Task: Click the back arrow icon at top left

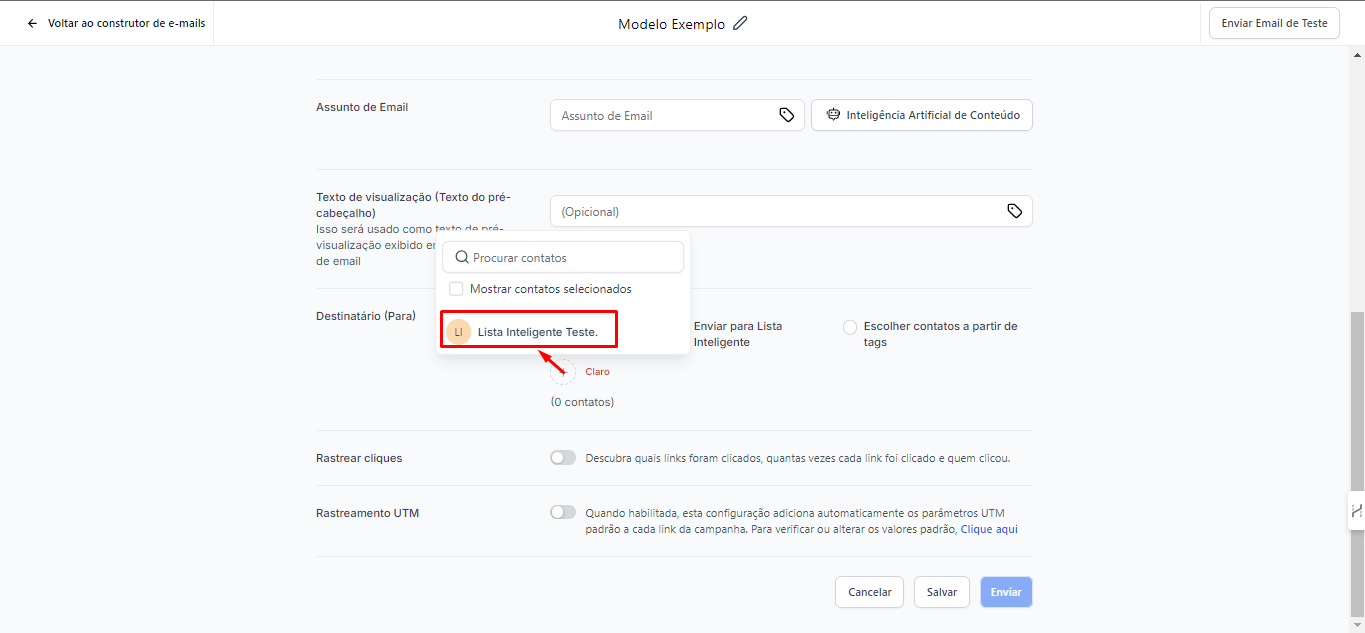Action: click(x=32, y=23)
